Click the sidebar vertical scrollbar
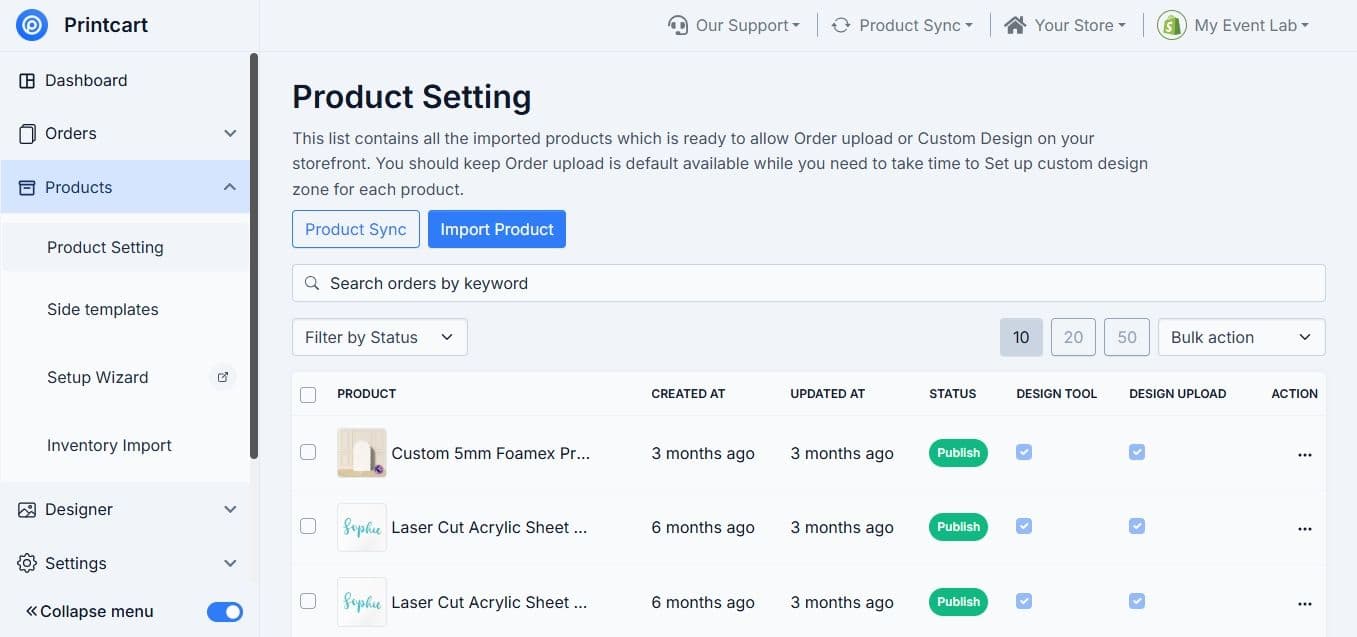 tap(254, 255)
